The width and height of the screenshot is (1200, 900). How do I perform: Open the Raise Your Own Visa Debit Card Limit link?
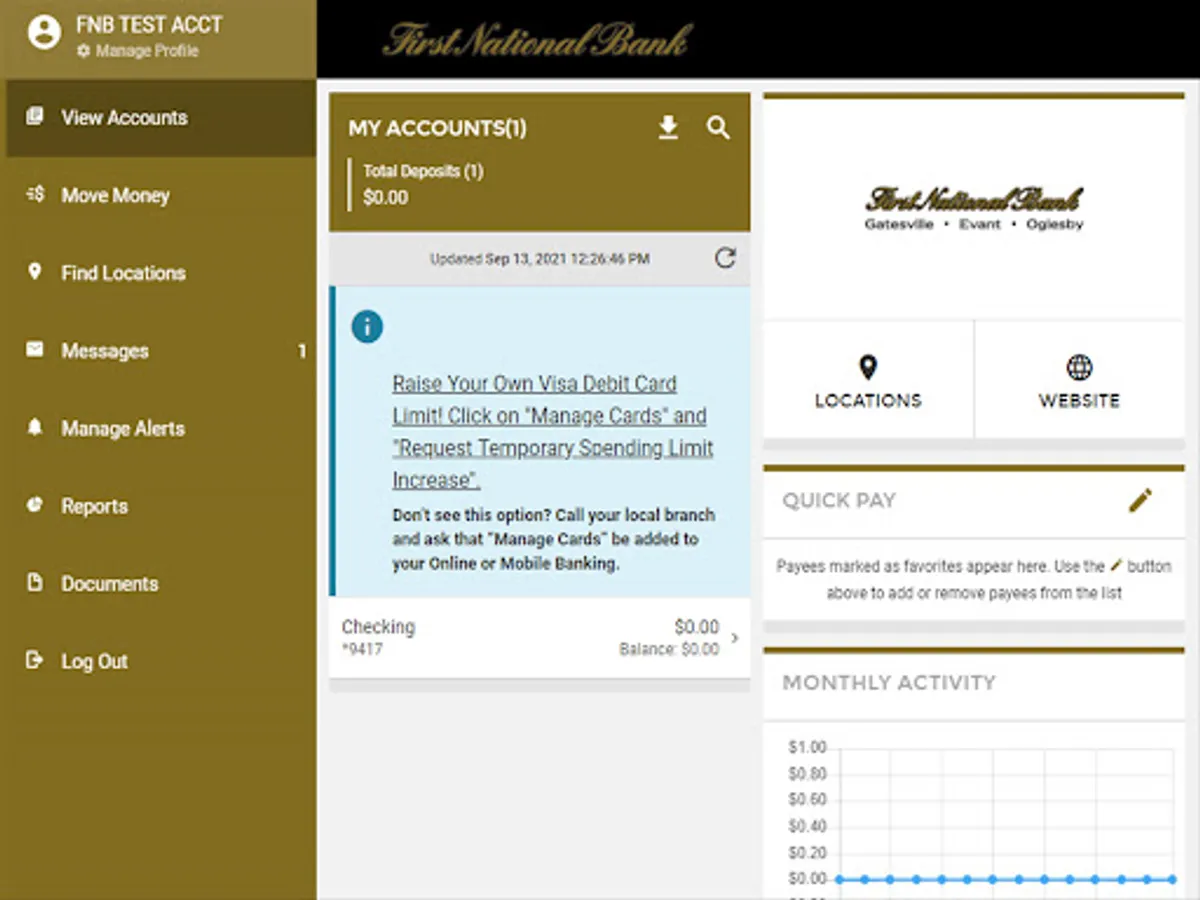552,432
